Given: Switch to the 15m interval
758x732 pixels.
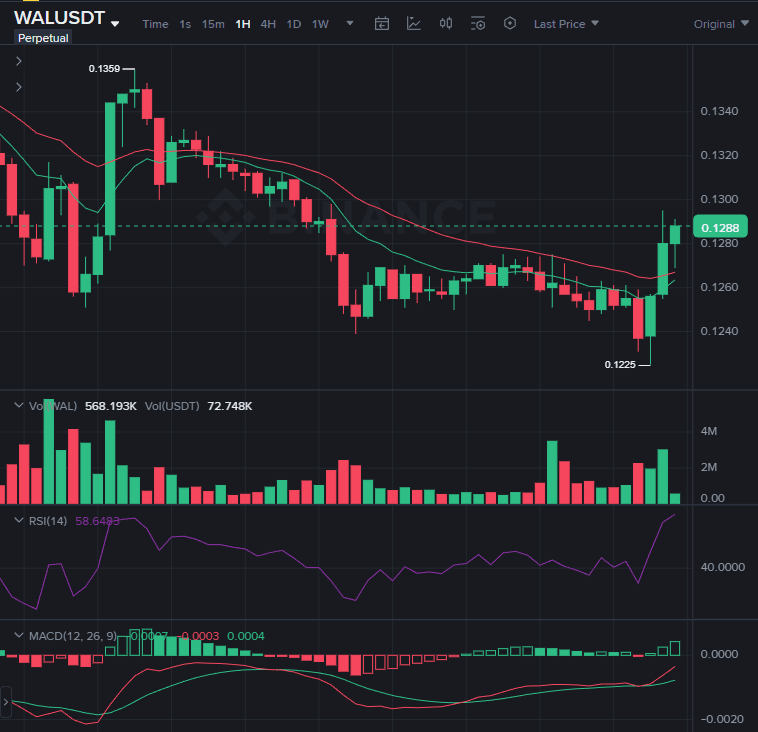Looking at the screenshot, I should click(213, 24).
